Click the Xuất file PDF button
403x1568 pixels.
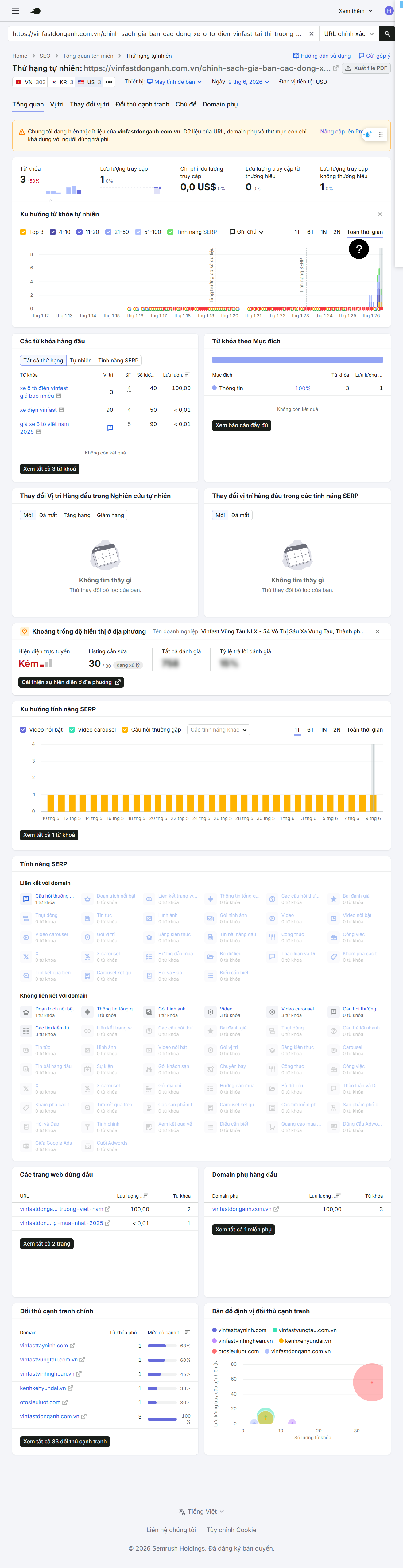pyautogui.click(x=366, y=68)
